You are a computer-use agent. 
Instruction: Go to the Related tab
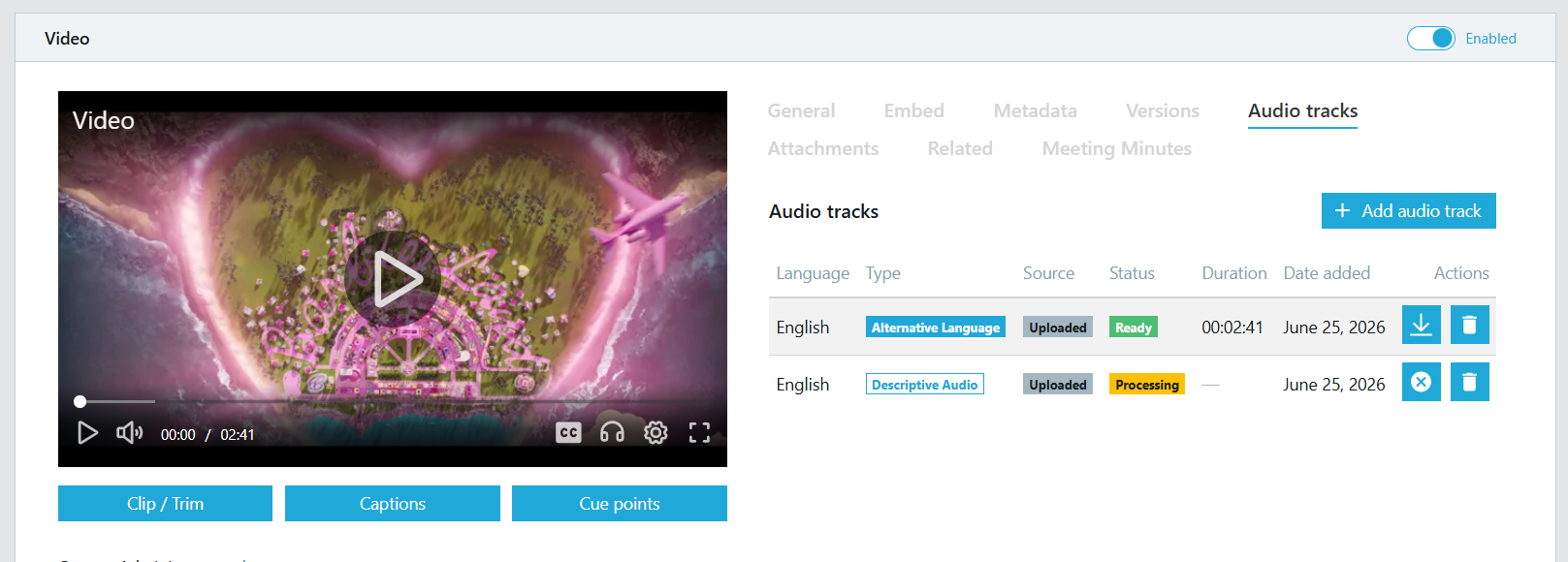960,148
